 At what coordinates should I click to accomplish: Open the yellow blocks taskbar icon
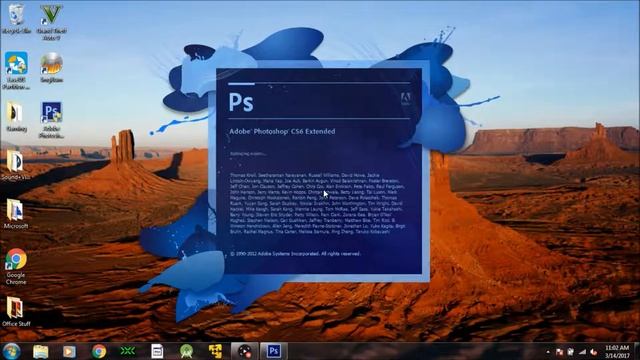tap(216, 351)
